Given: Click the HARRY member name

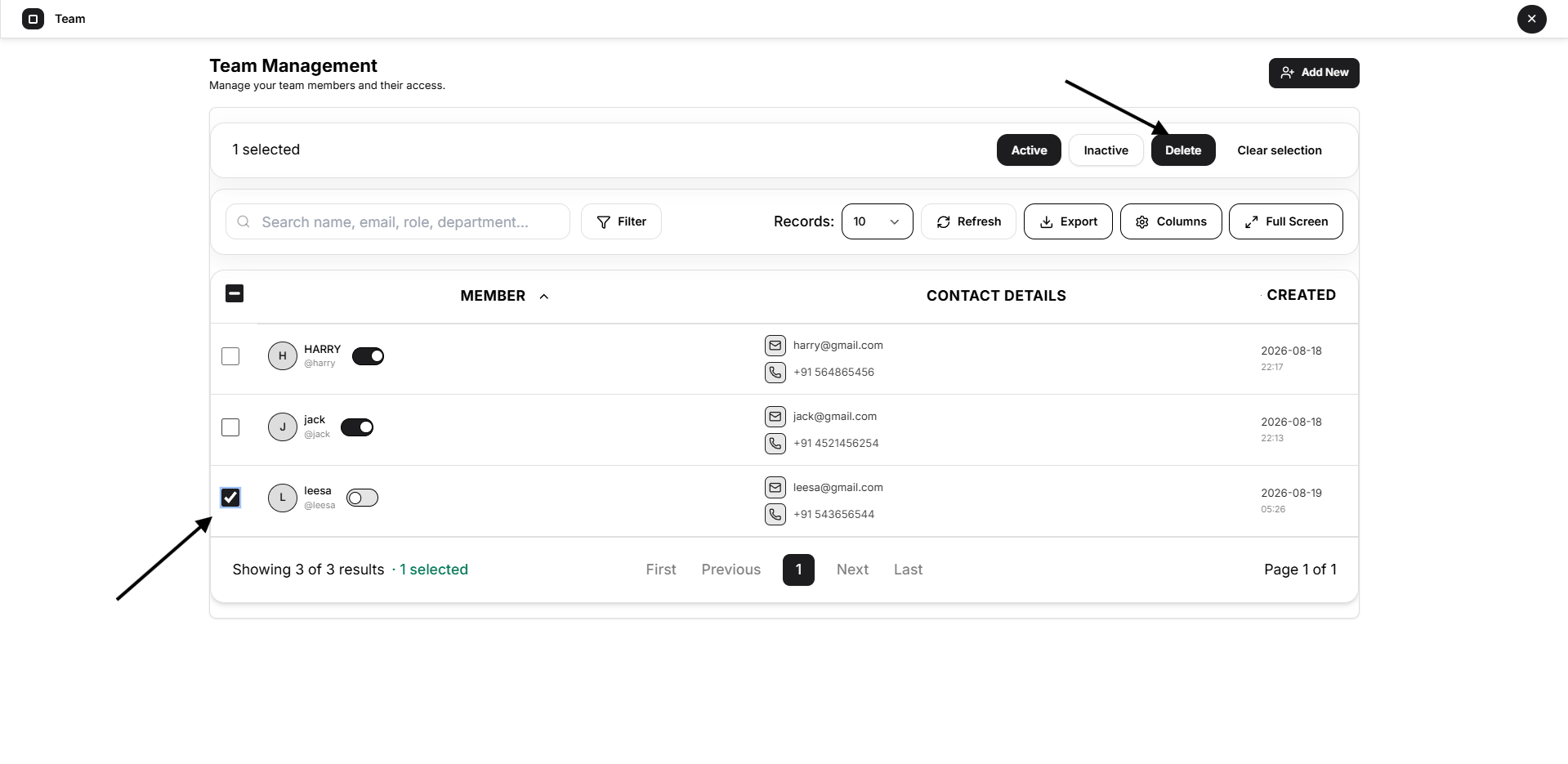Looking at the screenshot, I should coord(322,349).
